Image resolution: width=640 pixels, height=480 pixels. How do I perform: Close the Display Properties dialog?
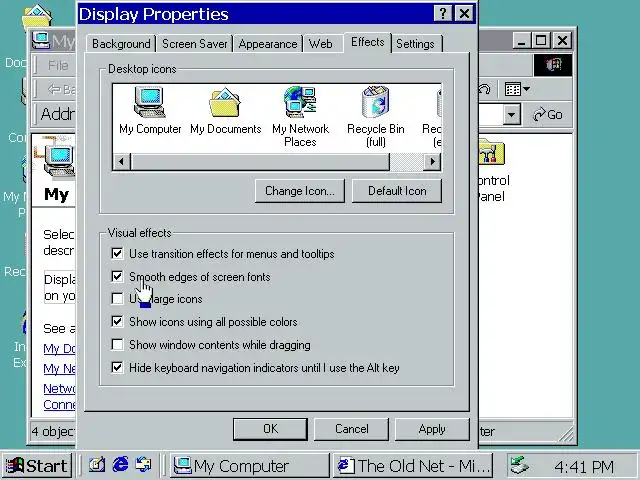click(464, 14)
